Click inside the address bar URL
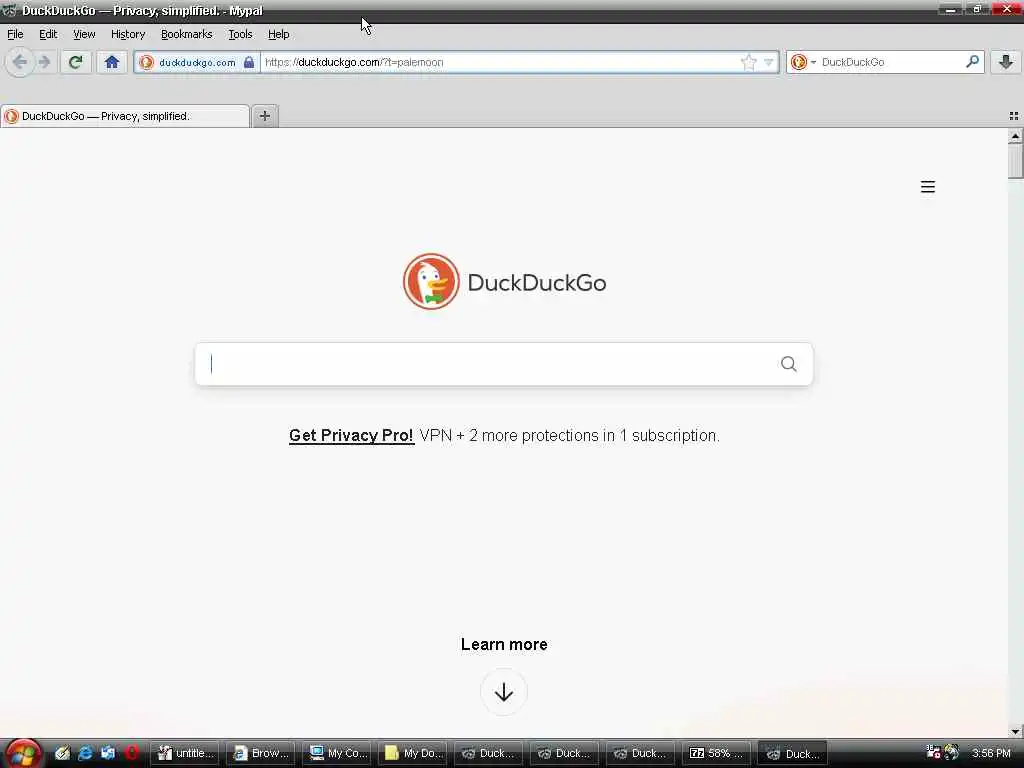 click(500, 62)
